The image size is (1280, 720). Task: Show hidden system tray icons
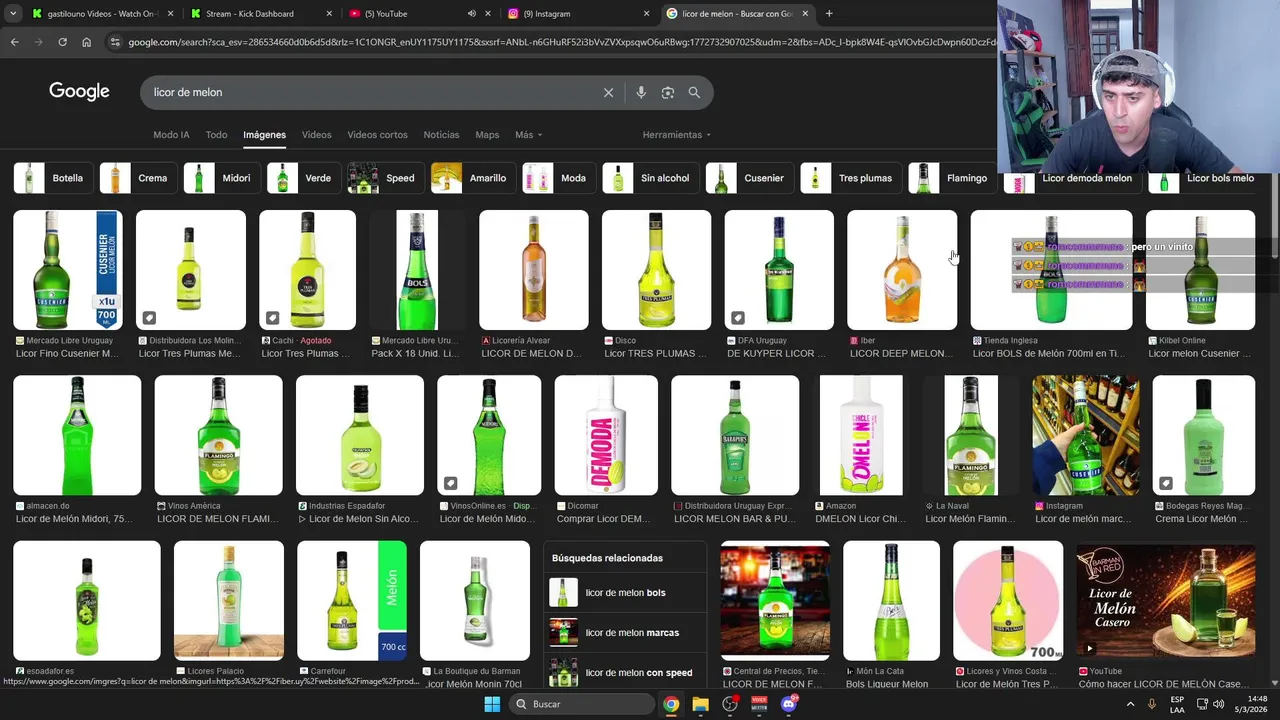coord(1131,704)
